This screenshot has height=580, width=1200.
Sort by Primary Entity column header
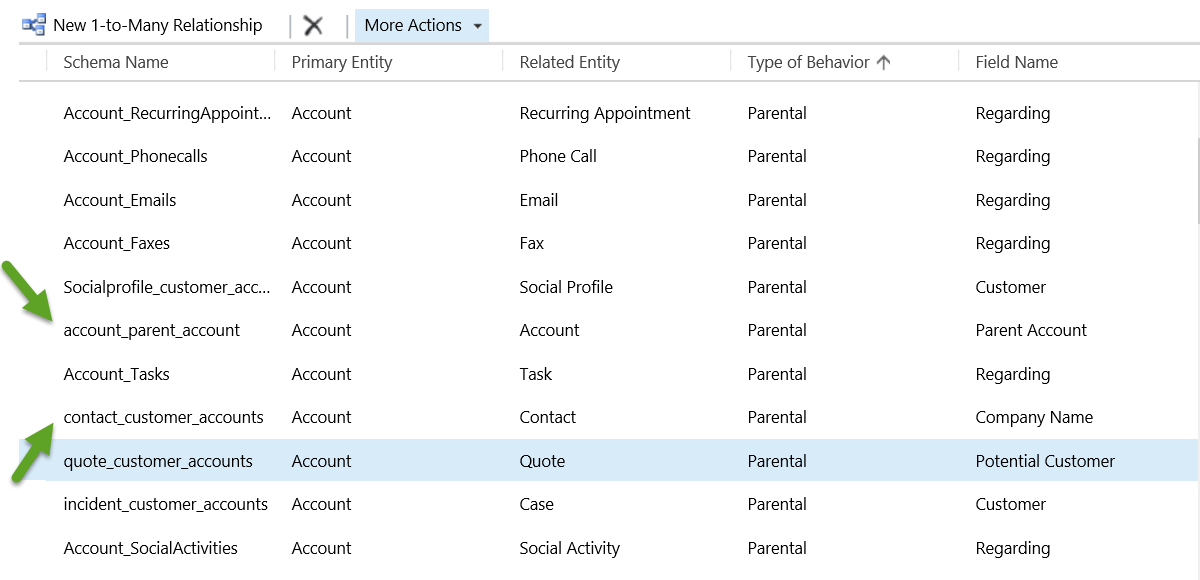tap(342, 62)
